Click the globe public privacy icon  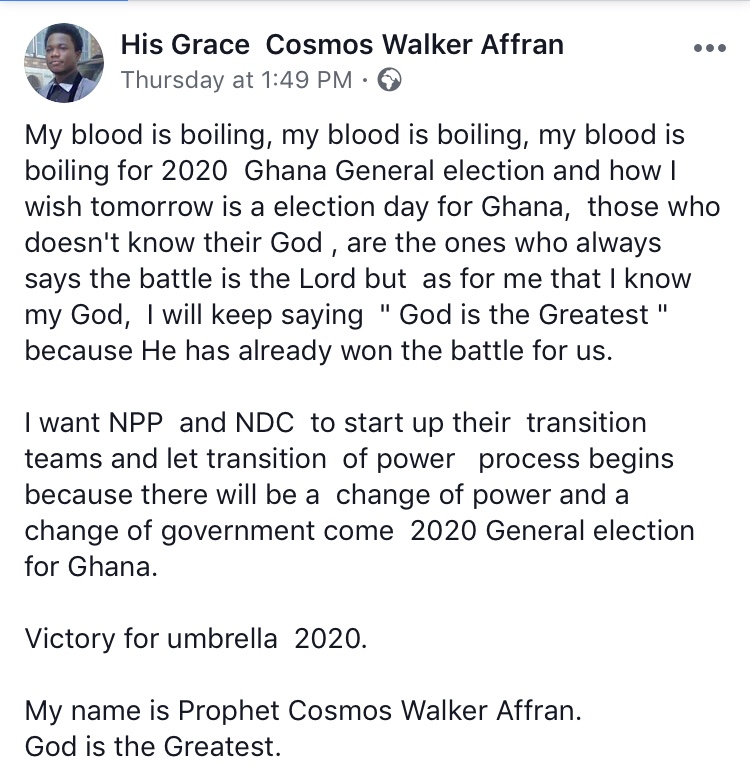390,80
